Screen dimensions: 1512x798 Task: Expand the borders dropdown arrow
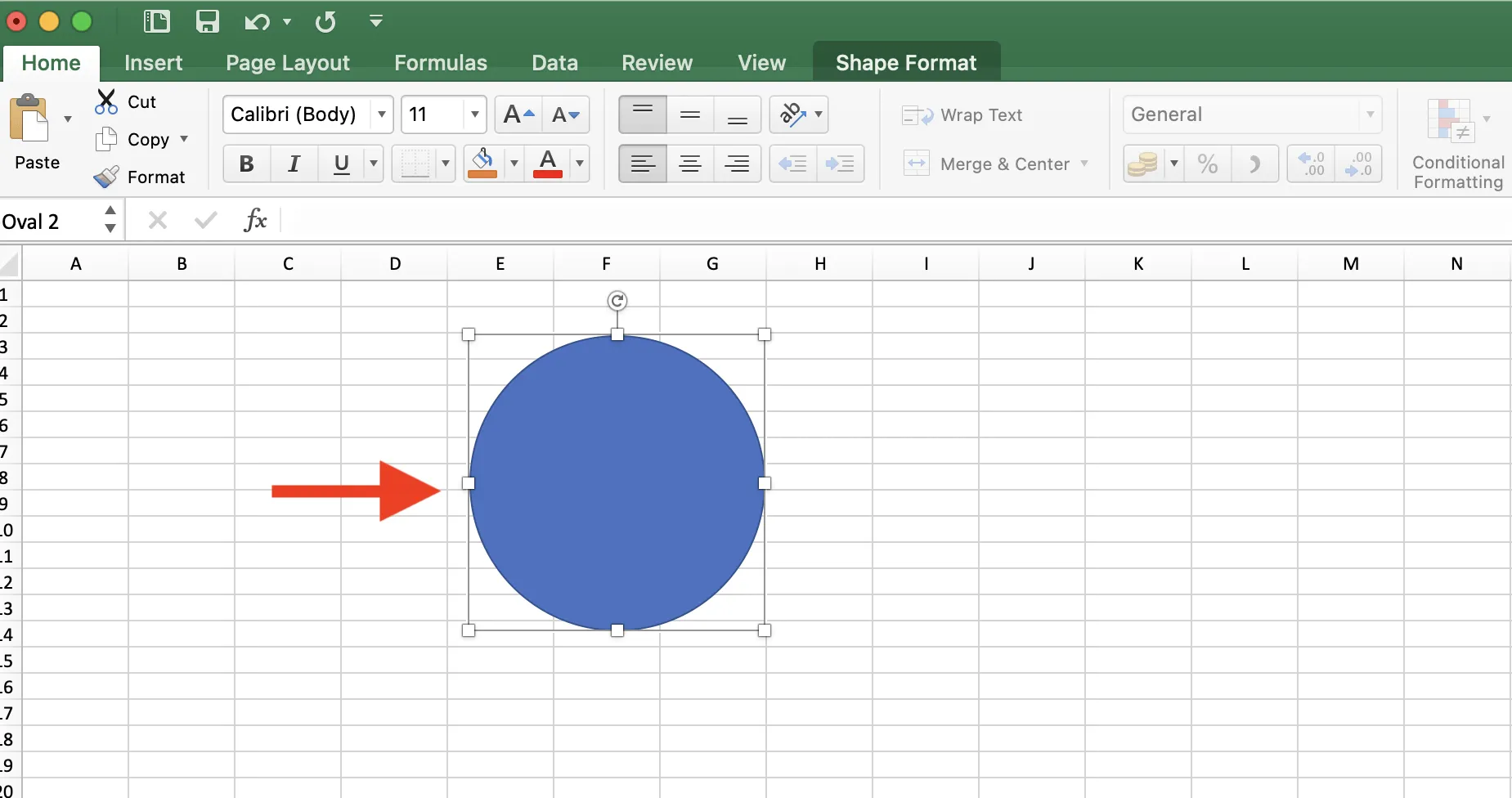[446, 164]
